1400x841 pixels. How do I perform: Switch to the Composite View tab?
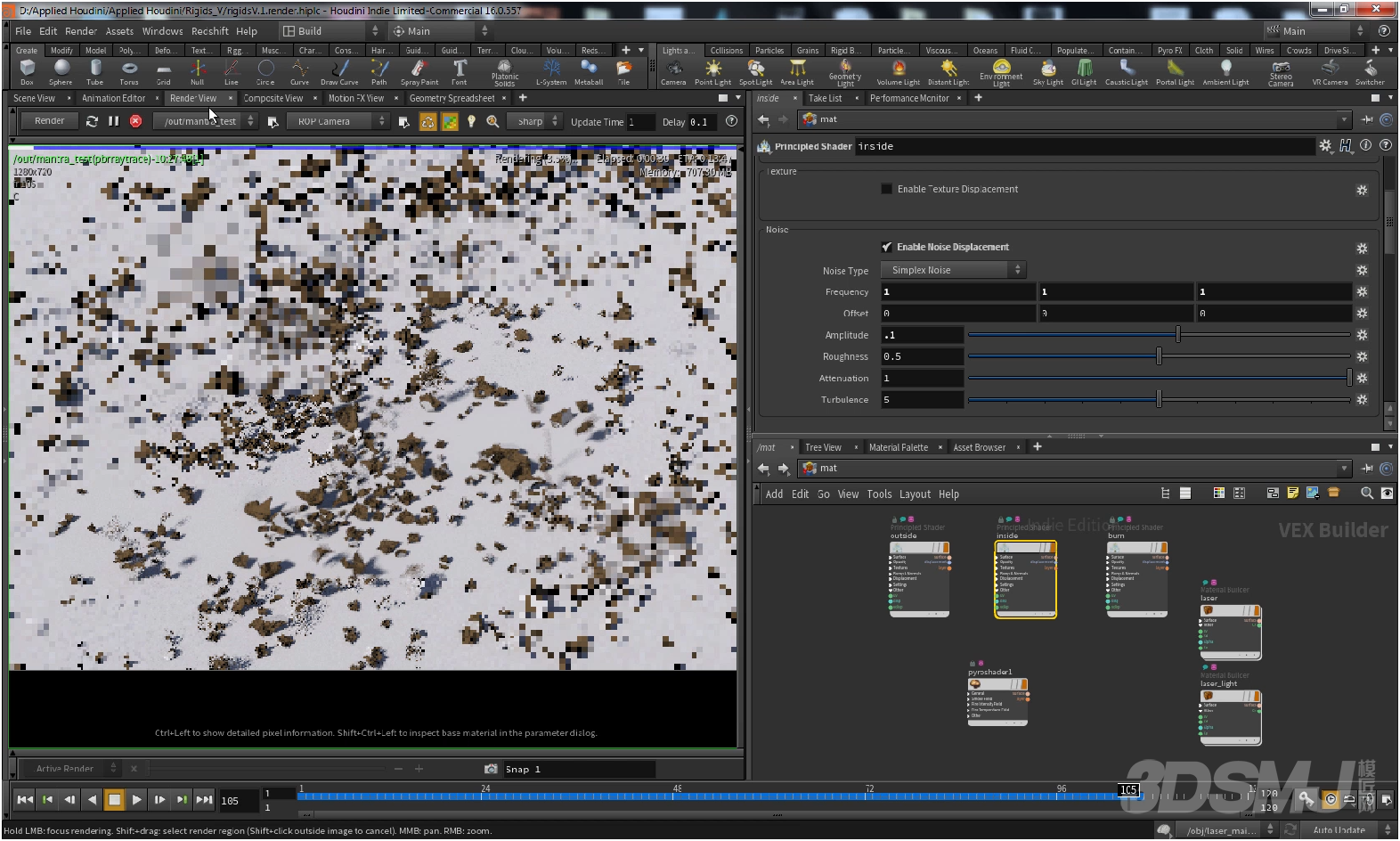[x=273, y=98]
